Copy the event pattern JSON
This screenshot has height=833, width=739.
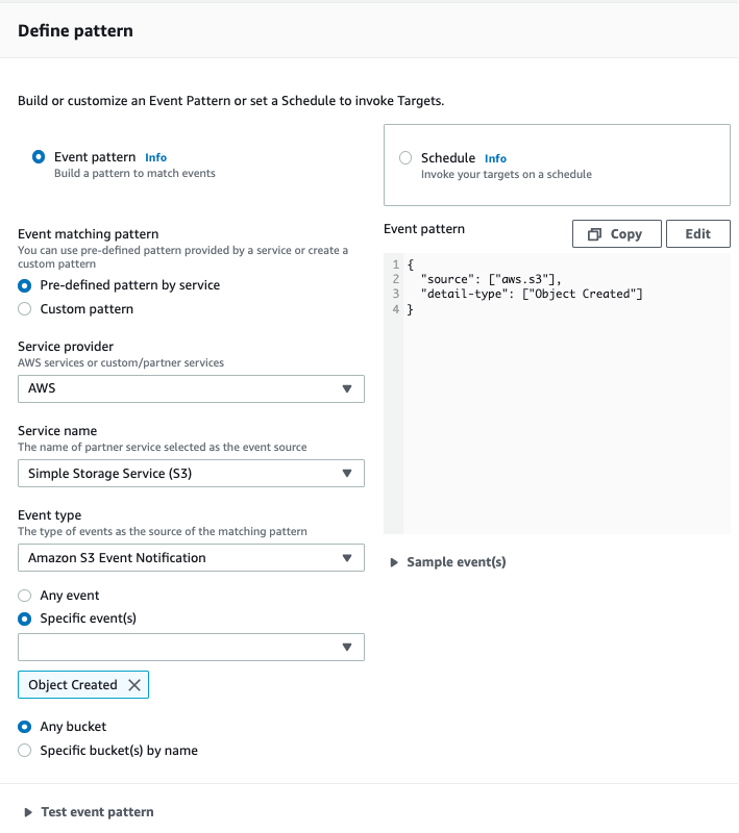(x=616, y=234)
